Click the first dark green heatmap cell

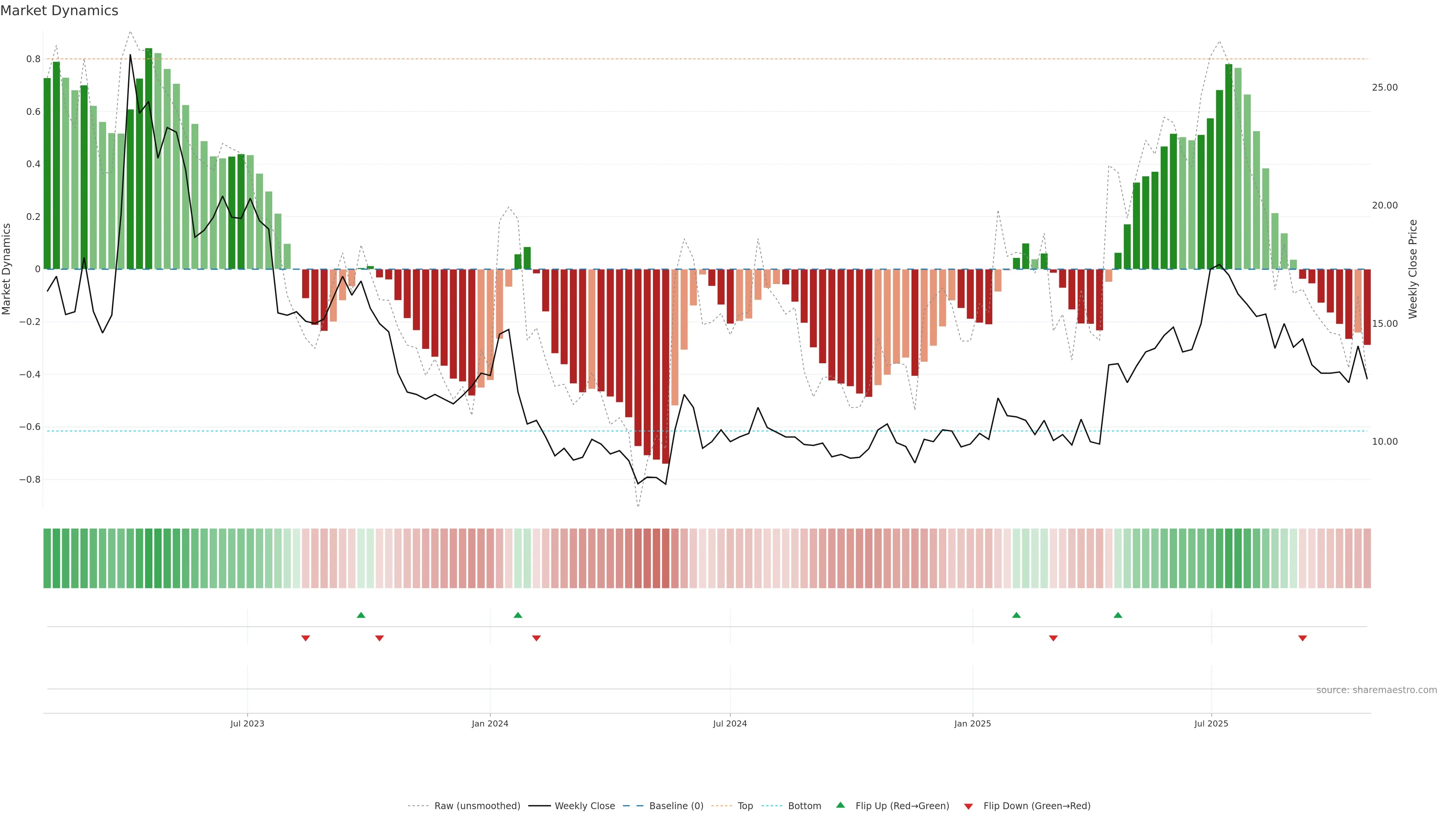pos(47,558)
